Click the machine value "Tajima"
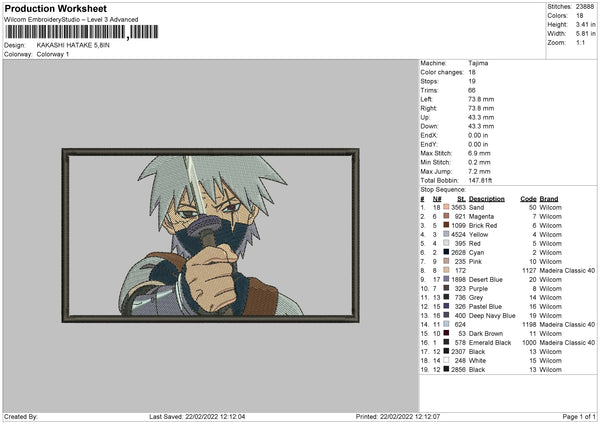600x424 pixels. coord(478,63)
